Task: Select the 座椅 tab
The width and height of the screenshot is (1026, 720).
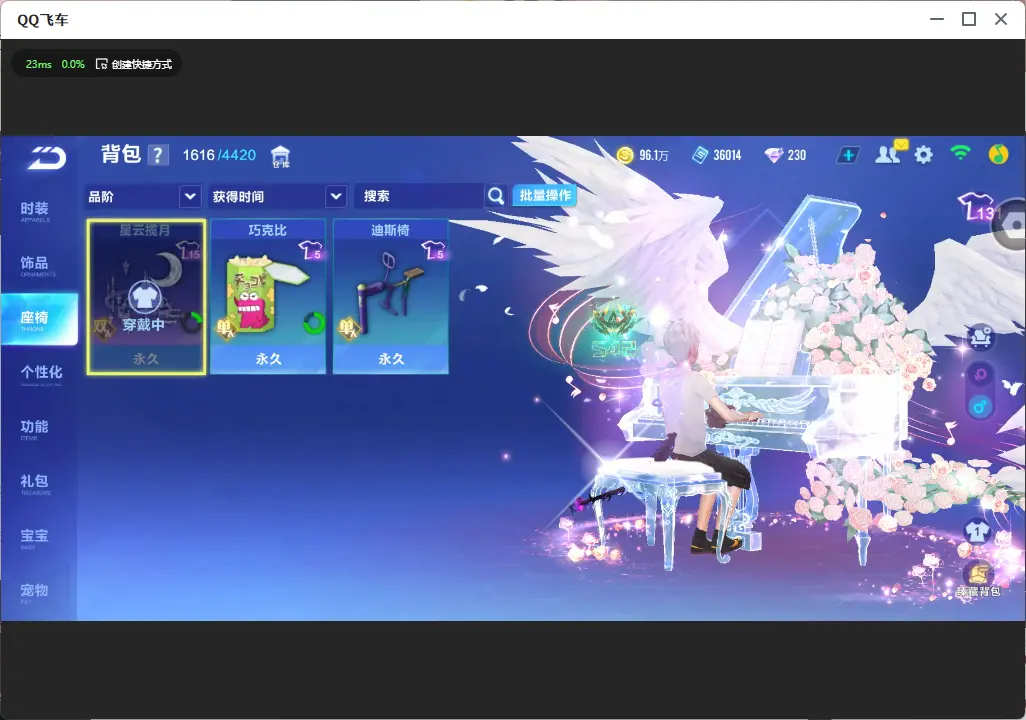Action: tap(39, 319)
